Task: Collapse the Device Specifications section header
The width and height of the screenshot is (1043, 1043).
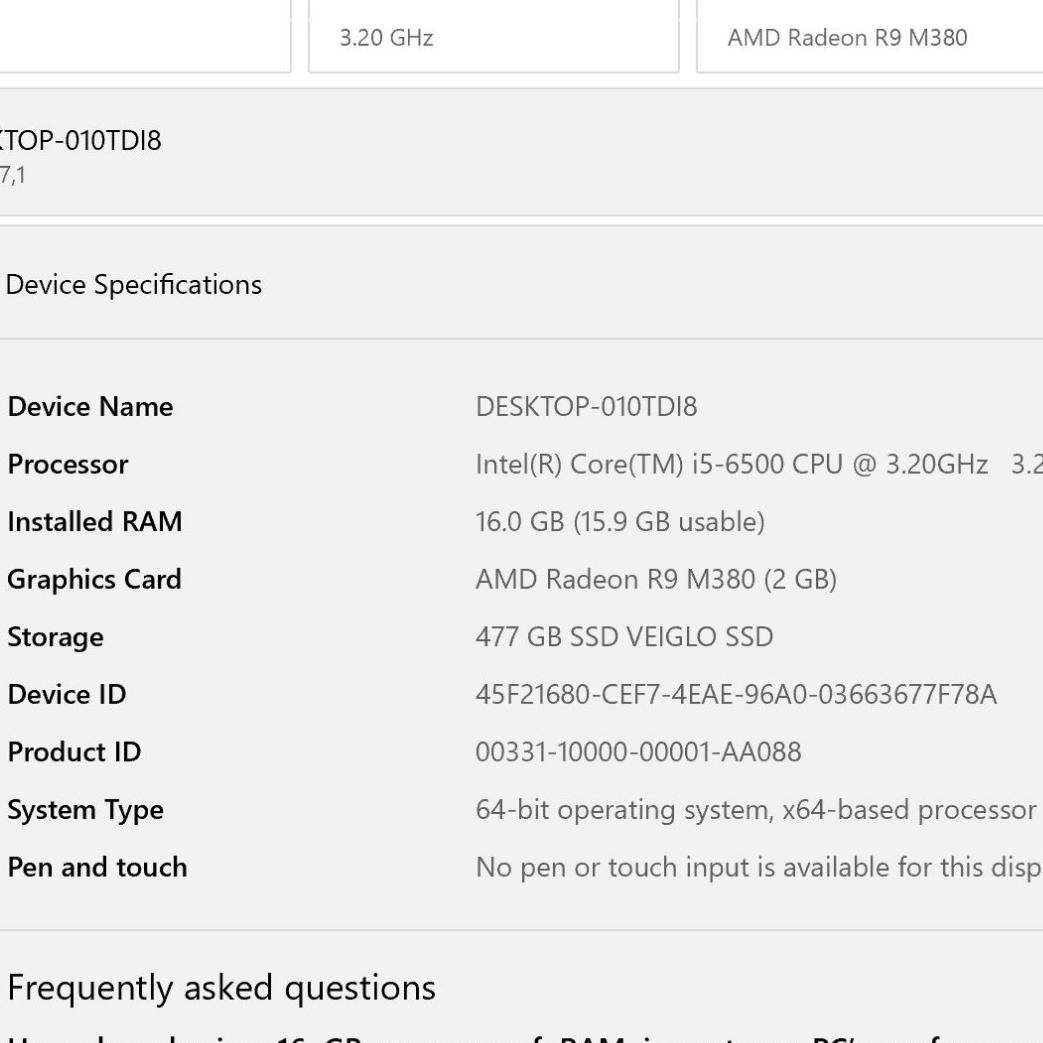Action: click(x=134, y=285)
